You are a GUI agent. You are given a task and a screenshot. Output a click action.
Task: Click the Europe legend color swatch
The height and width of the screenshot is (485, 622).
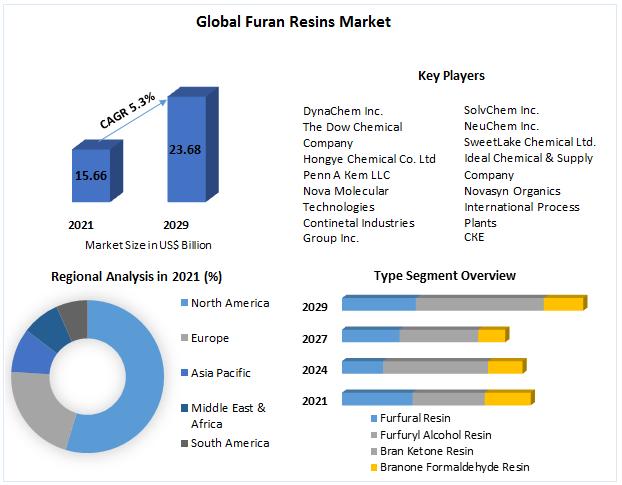(184, 338)
